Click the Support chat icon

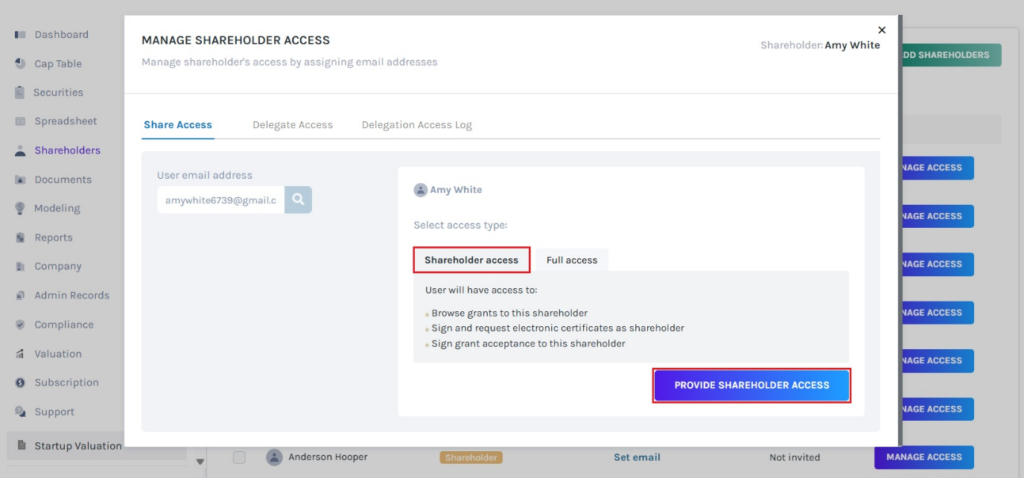point(20,412)
